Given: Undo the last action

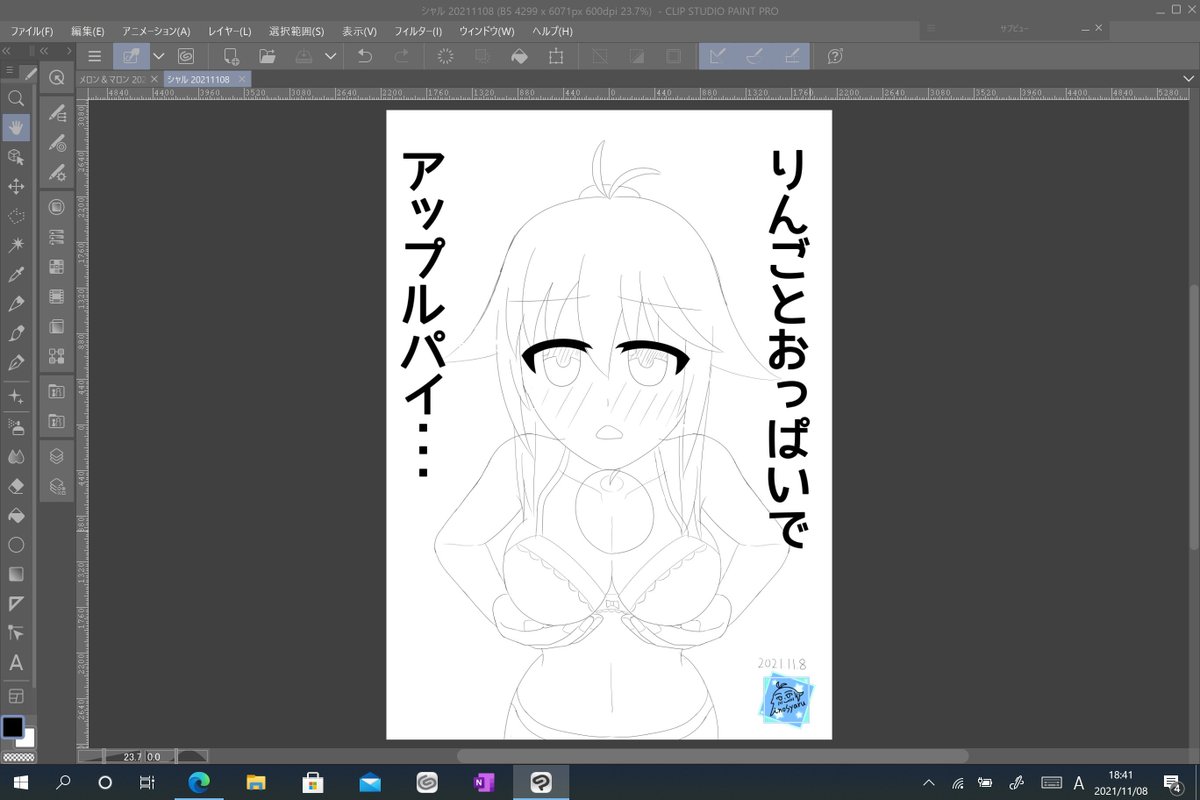Looking at the screenshot, I should click(365, 57).
